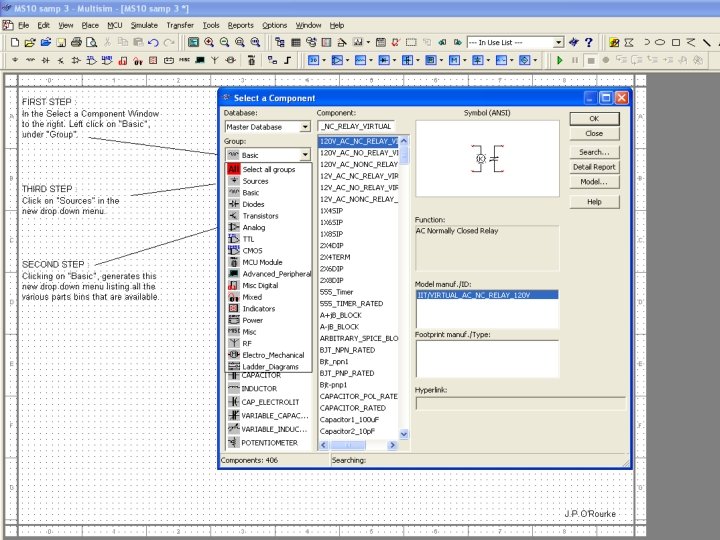Image resolution: width=720 pixels, height=540 pixels.
Task: Expand the 3D virtual components dropdown arrow
Action: pyautogui.click(x=324, y=60)
